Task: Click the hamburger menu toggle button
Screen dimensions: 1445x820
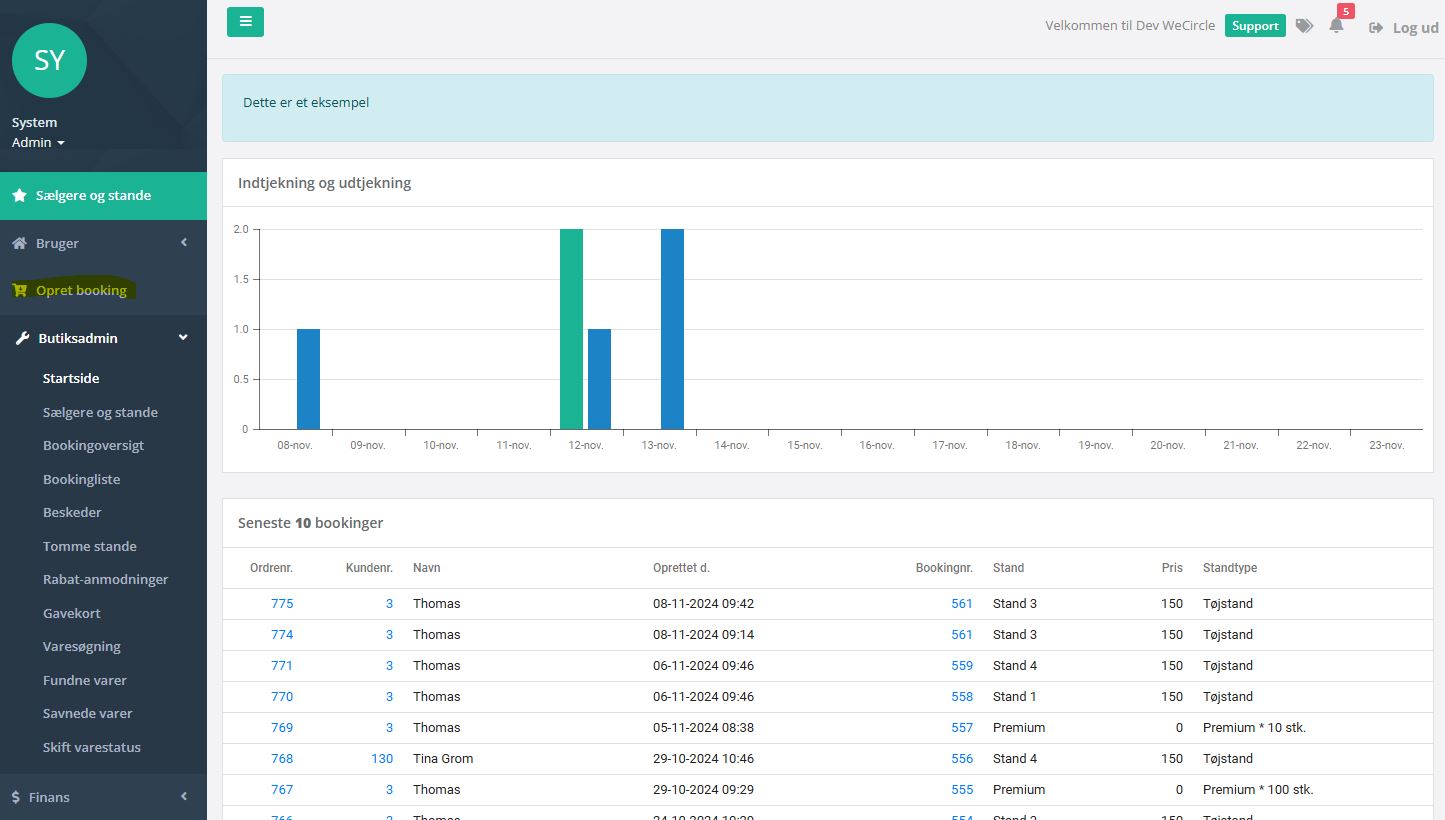Action: pyautogui.click(x=245, y=22)
